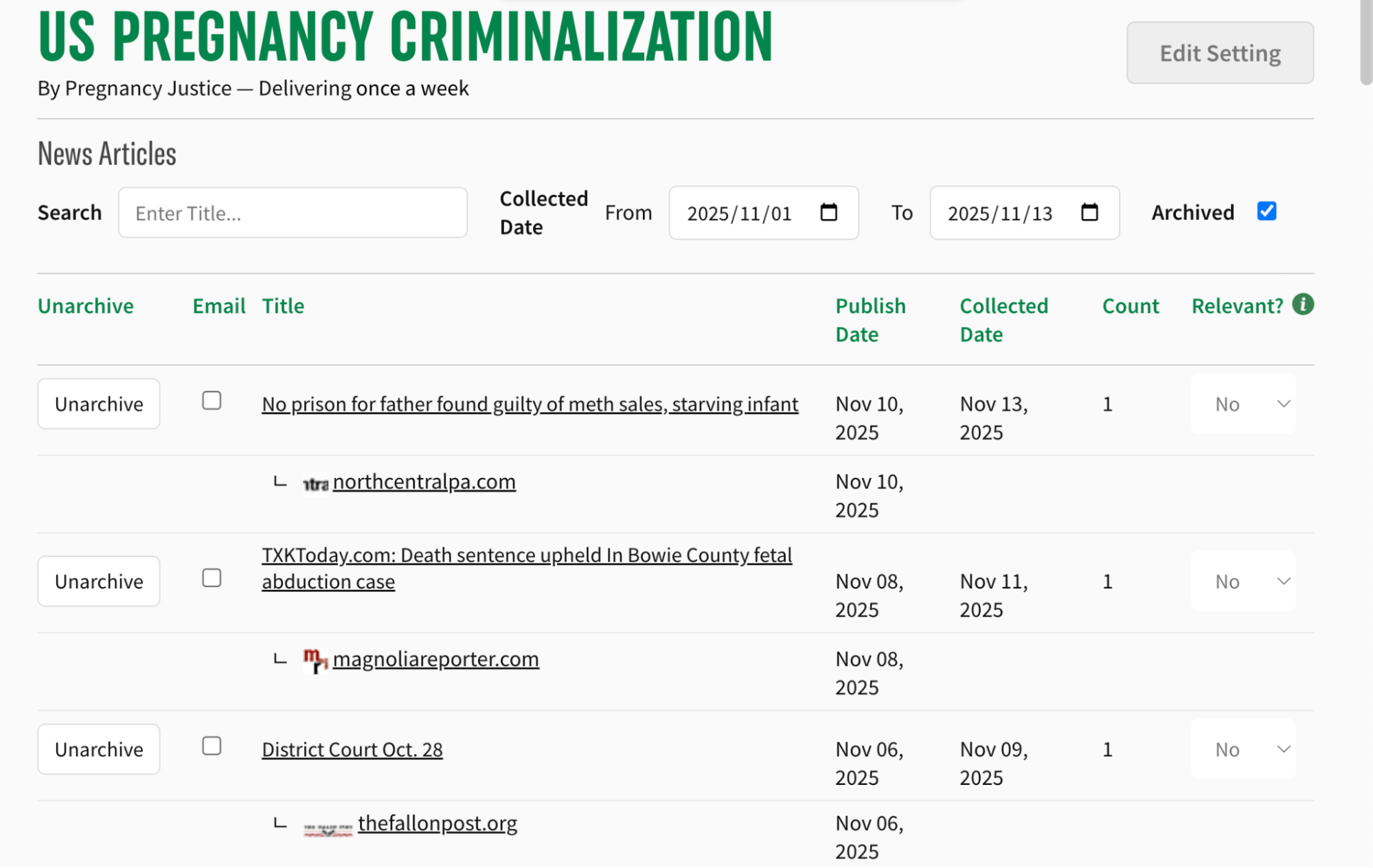Screen dimensions: 1373x868
Task: Check the Email box for District Court Oct. 28
Action: point(212,746)
